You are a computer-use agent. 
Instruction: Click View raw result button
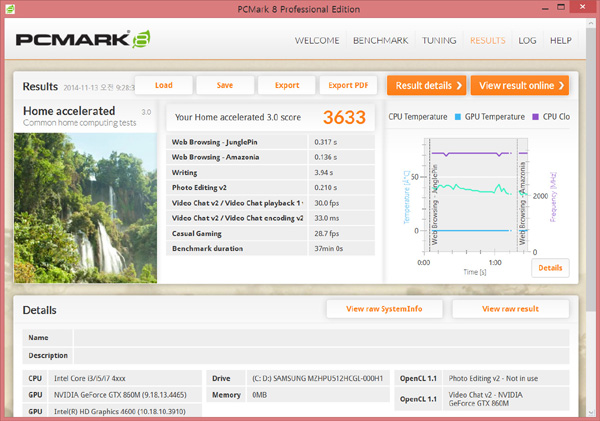[x=510, y=309]
